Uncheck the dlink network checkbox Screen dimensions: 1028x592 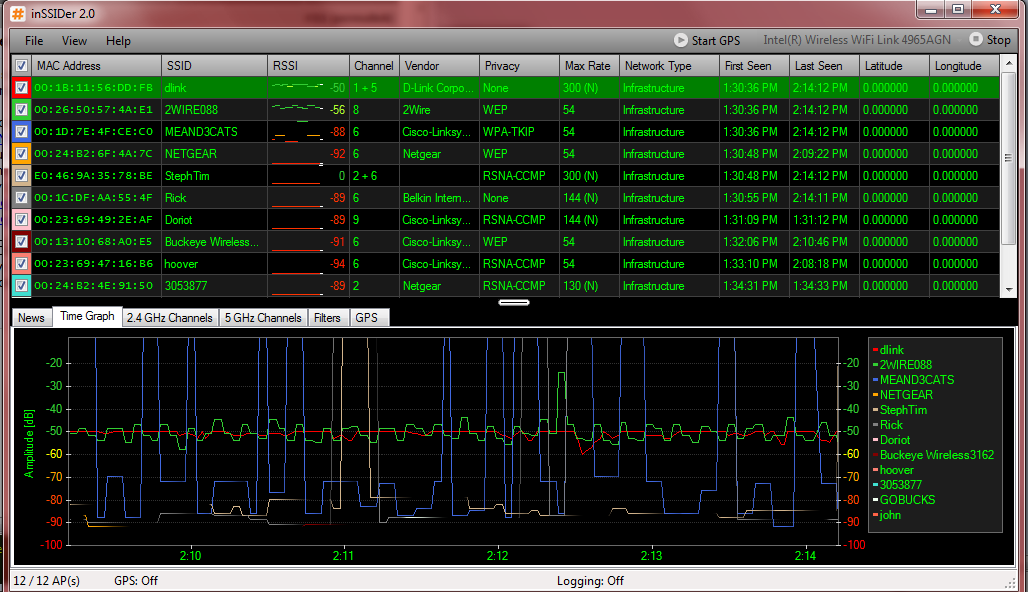click(x=21, y=88)
